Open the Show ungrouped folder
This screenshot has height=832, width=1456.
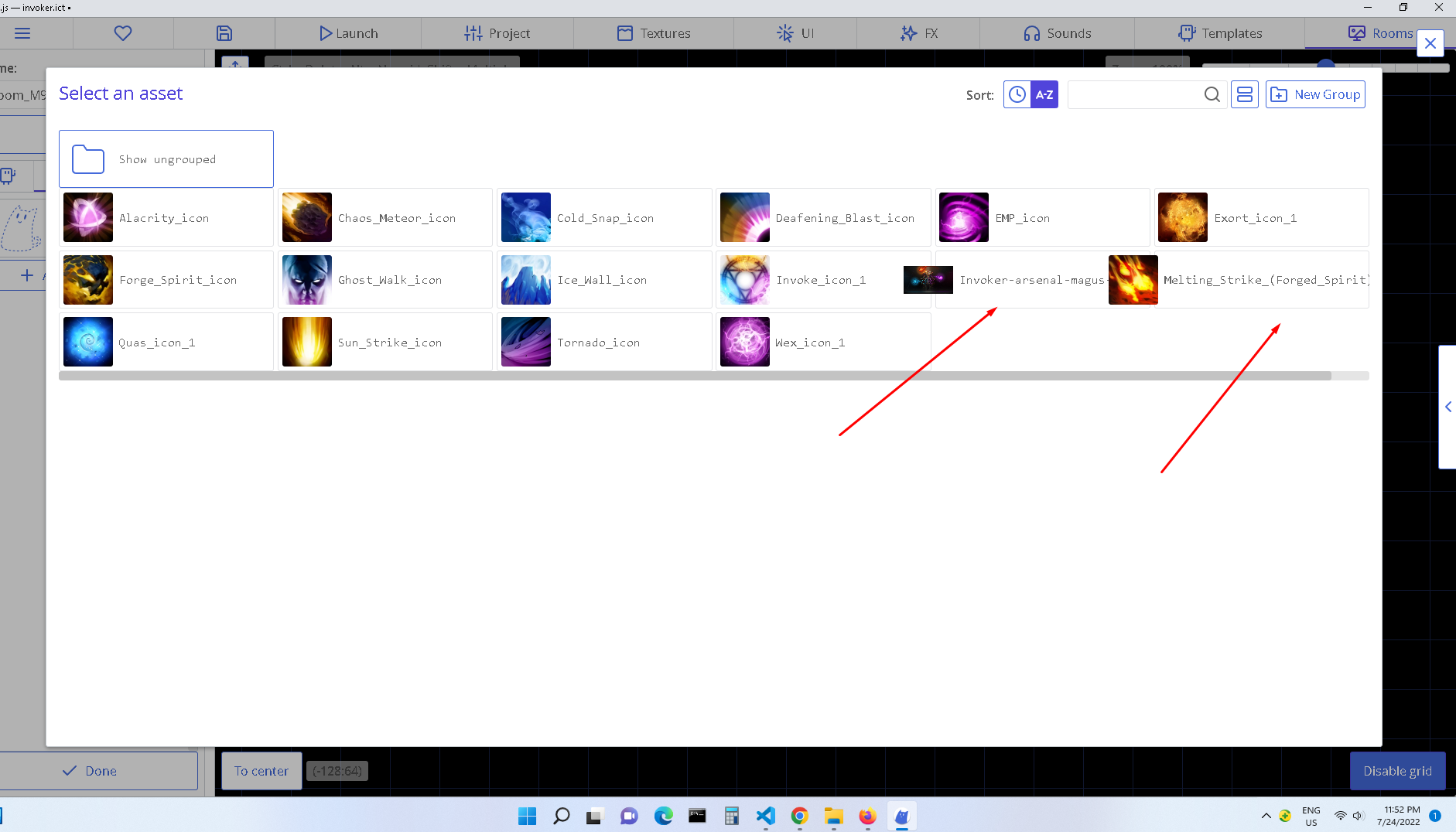pos(166,159)
